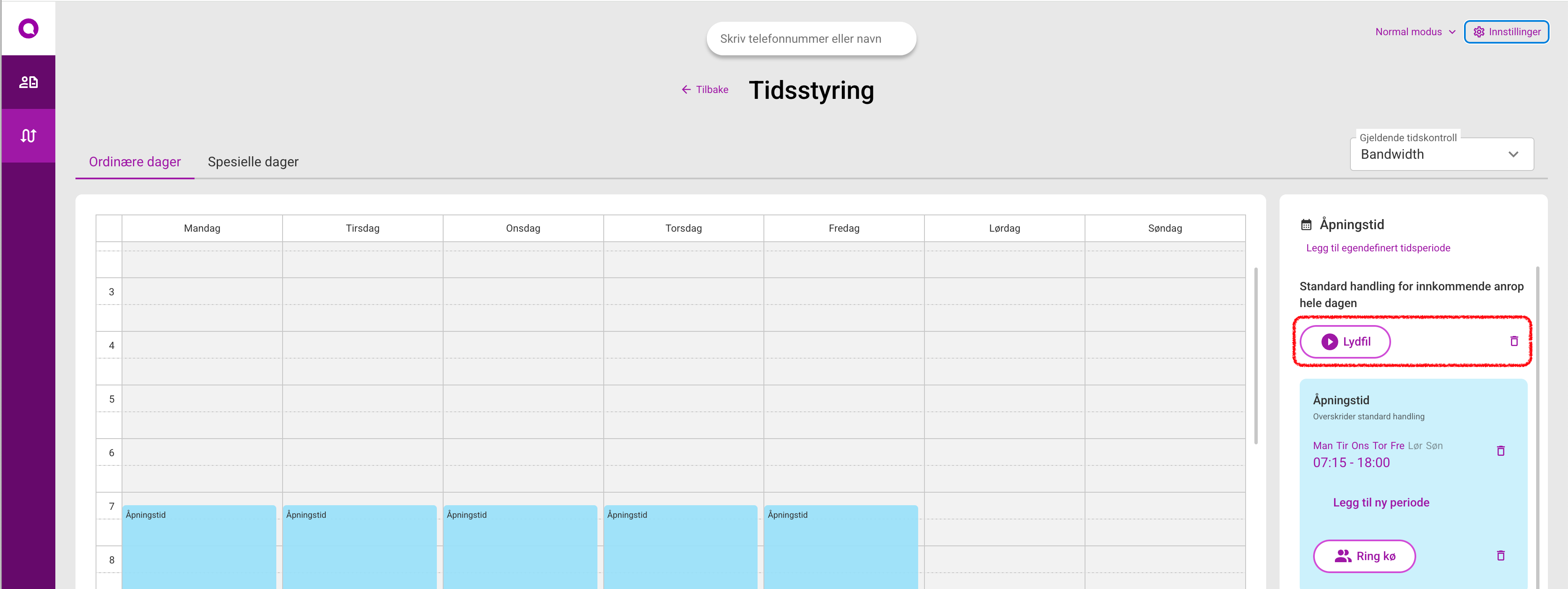Click the purple circle logo icon
The image size is (1568, 589).
tap(28, 28)
